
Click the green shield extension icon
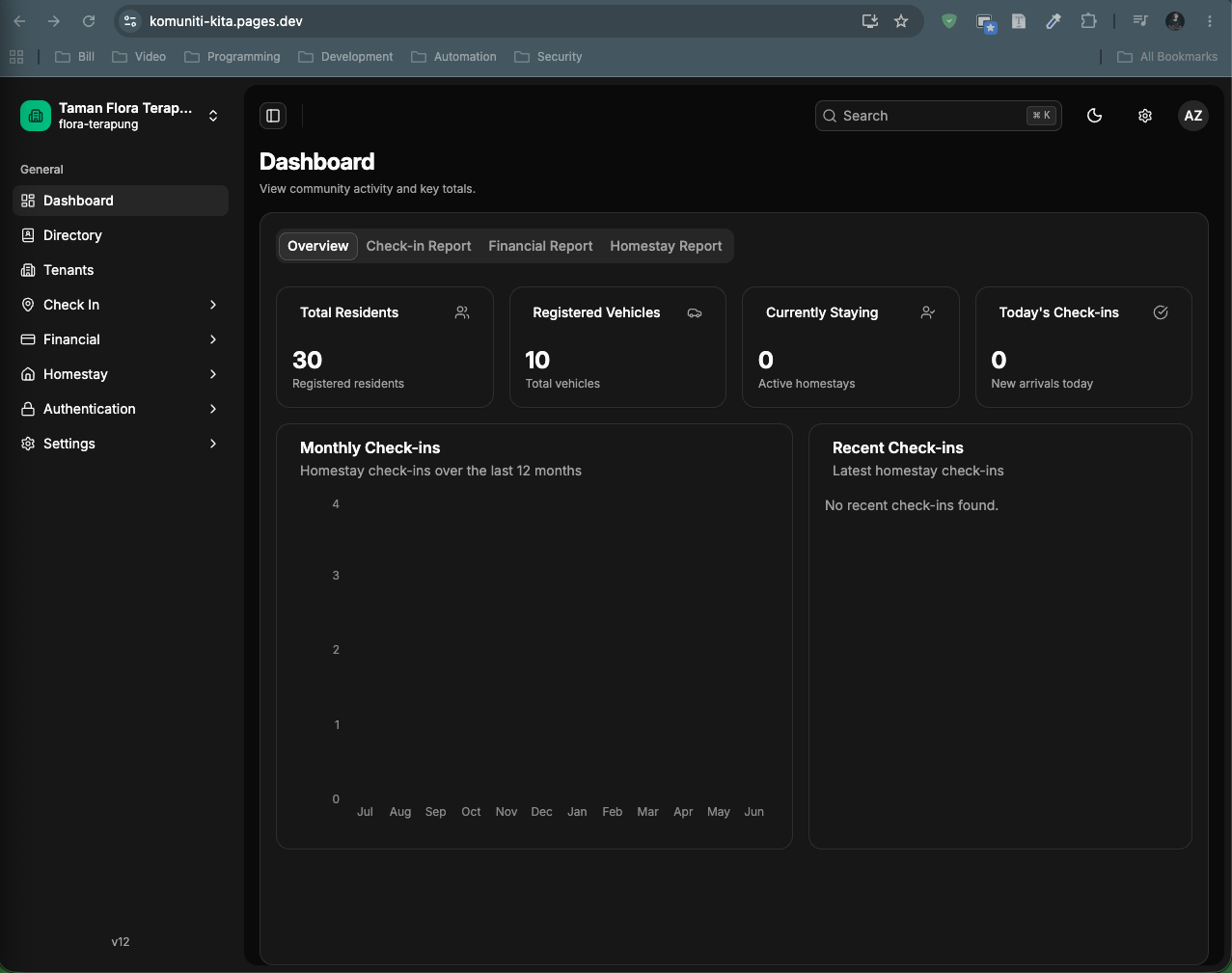tap(949, 21)
